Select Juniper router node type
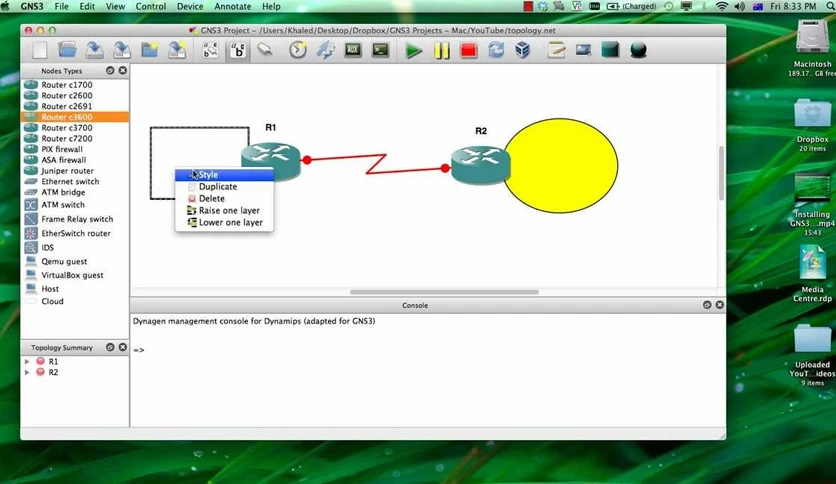The height and width of the screenshot is (484, 836). pyautogui.click(x=75, y=171)
